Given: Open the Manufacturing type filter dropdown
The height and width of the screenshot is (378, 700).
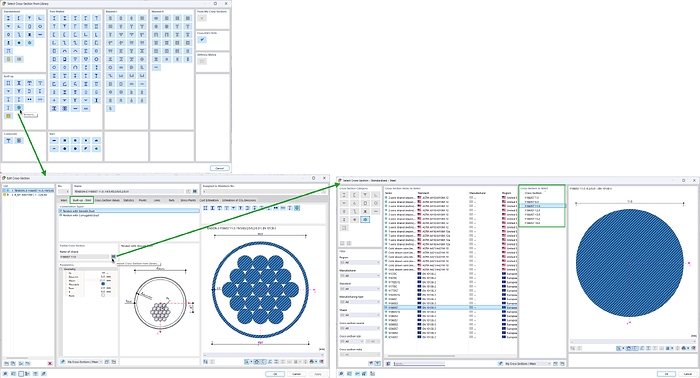Looking at the screenshot, I should 360,302.
